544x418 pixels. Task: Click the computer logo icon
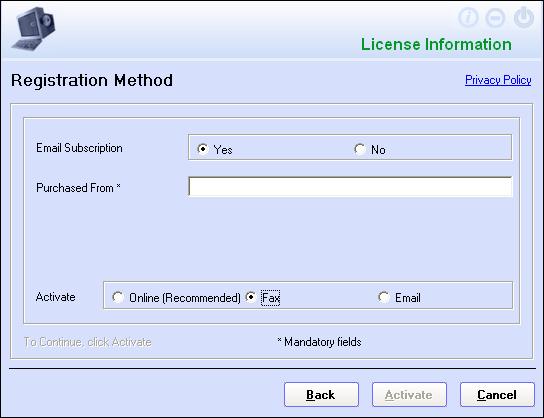34,28
